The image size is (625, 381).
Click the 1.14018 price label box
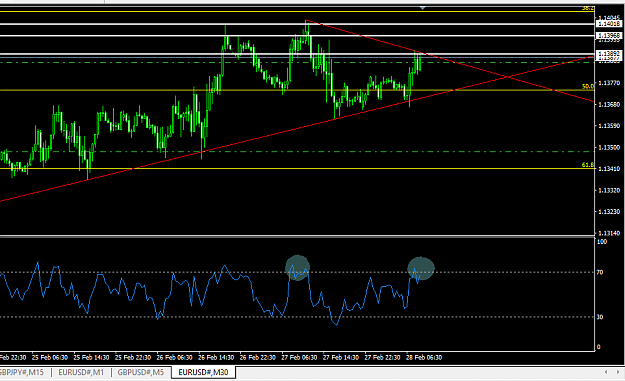[x=609, y=24]
